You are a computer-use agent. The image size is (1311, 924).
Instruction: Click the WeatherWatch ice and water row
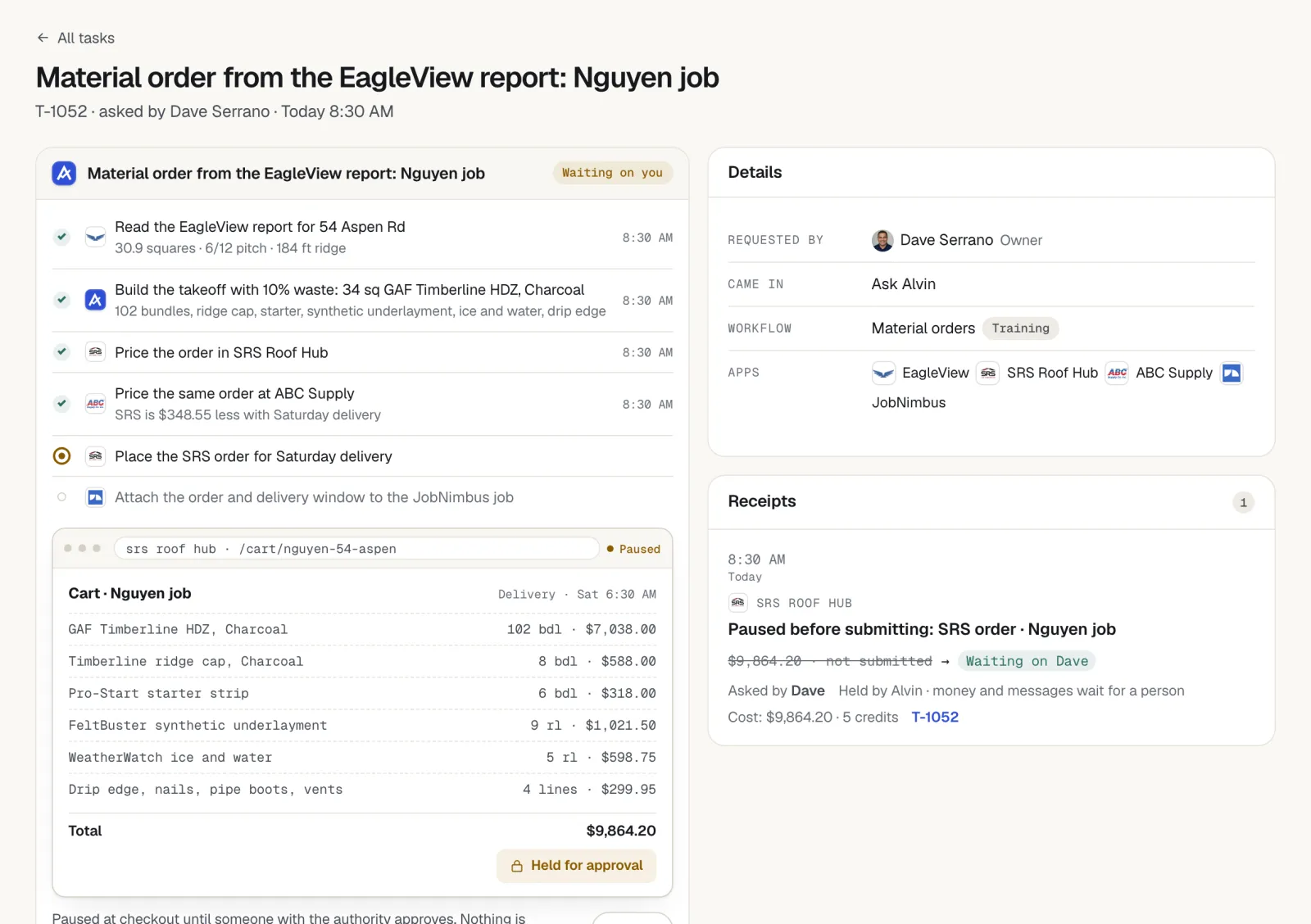coord(362,757)
